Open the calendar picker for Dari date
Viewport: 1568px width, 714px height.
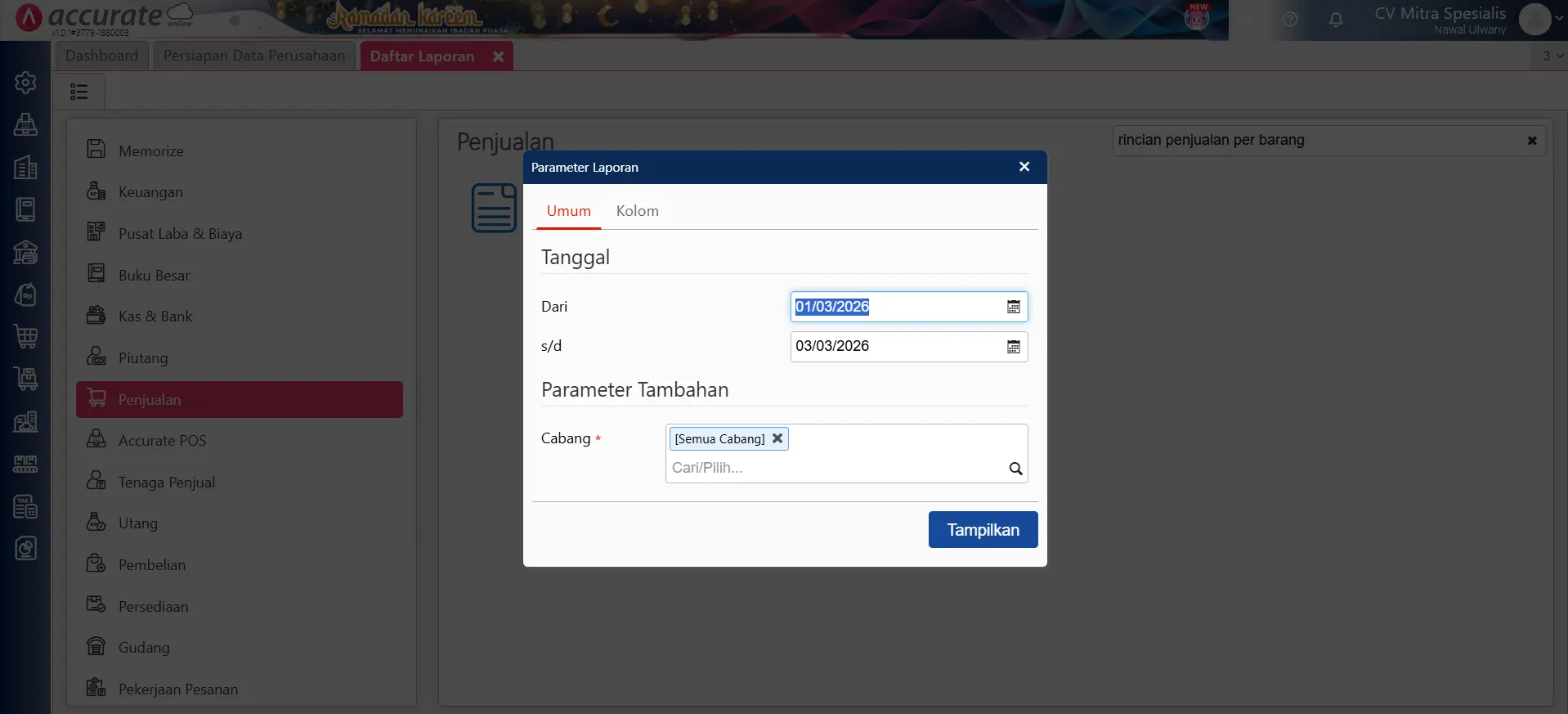coord(1014,307)
